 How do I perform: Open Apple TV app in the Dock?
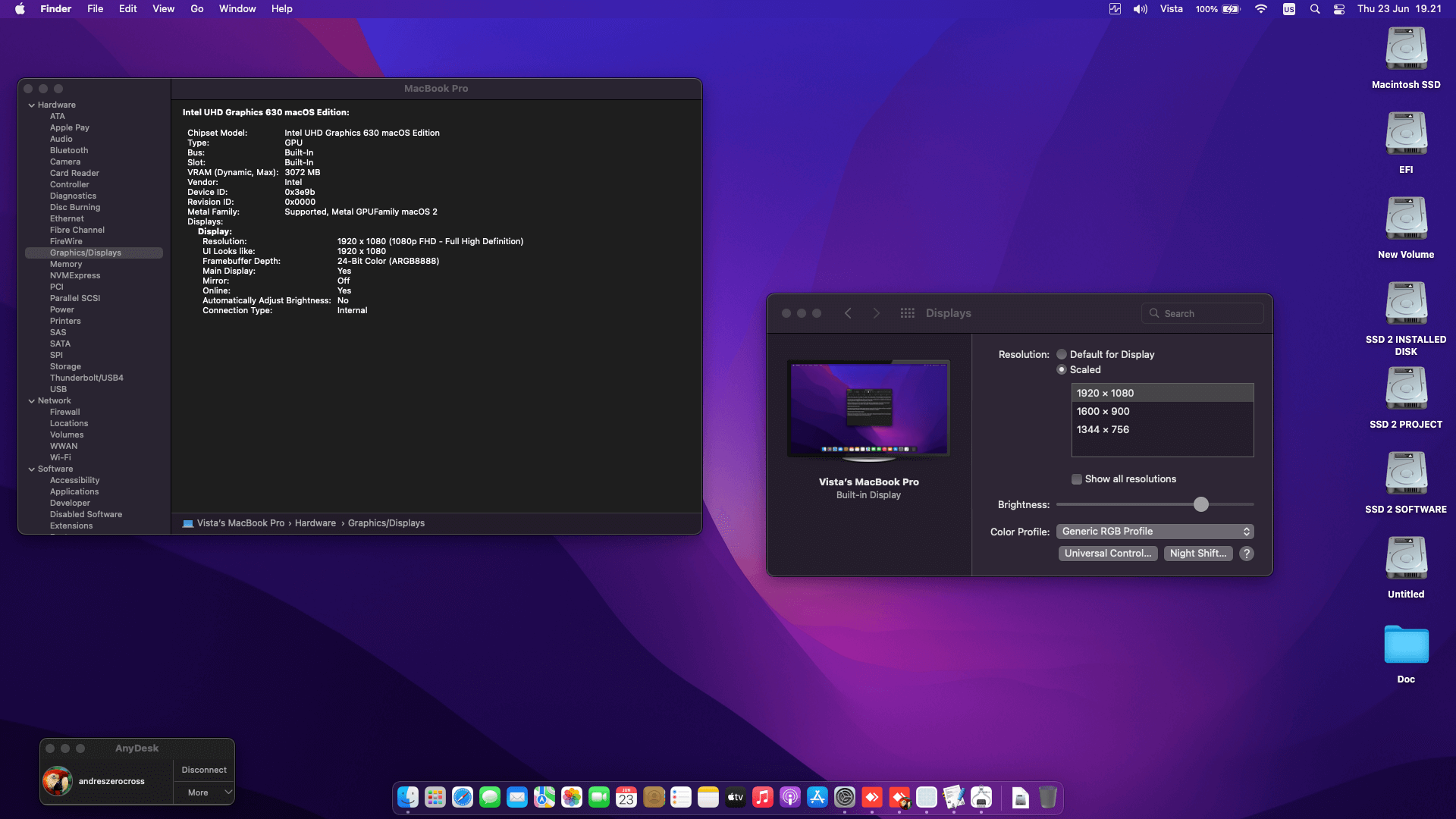[736, 797]
